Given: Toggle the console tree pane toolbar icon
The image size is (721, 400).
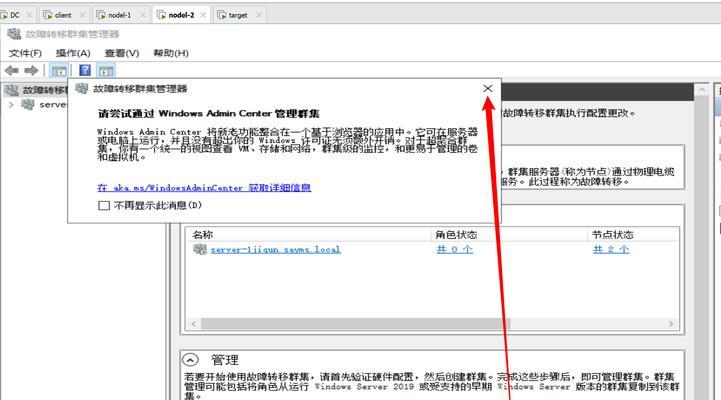Looking at the screenshot, I should tap(59, 71).
